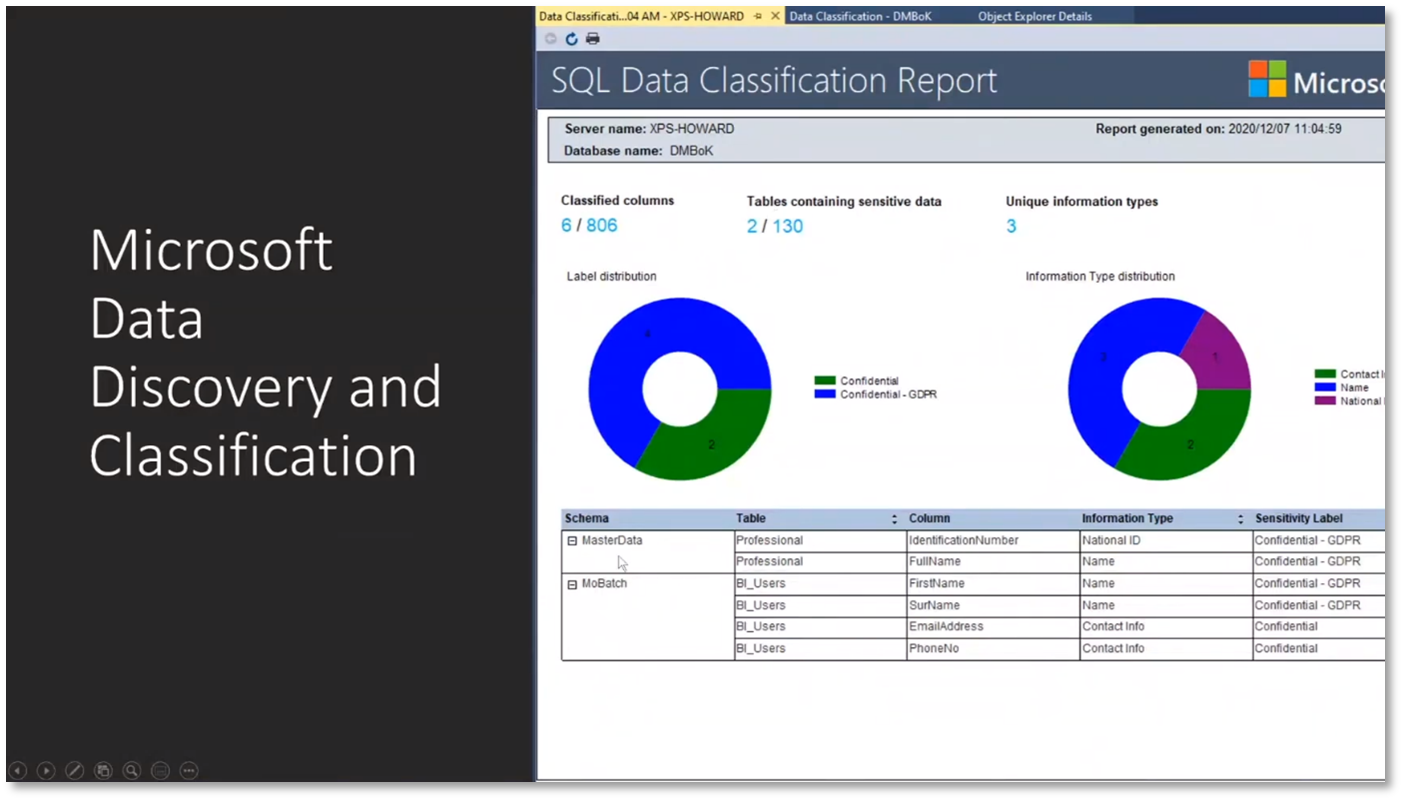
Task: Click blue Name legend swatch
Action: pyautogui.click(x=1325, y=387)
